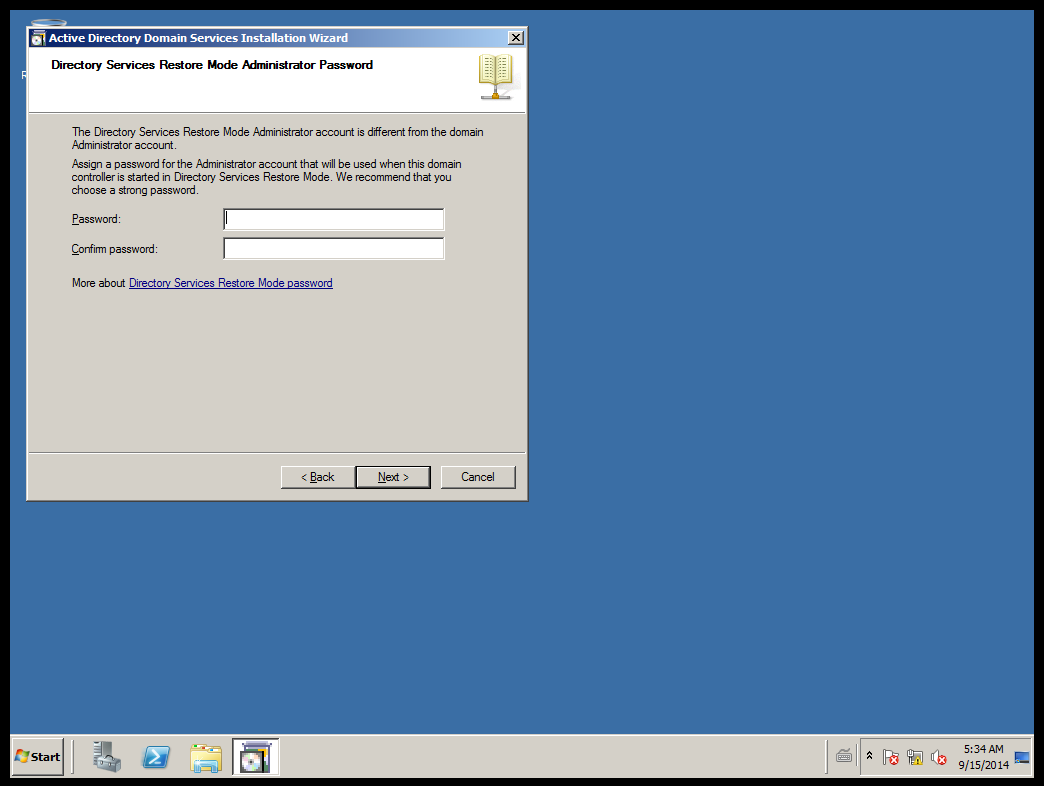This screenshot has width=1044, height=786.
Task: Click Show desktop button in tray
Action: tap(1022, 757)
